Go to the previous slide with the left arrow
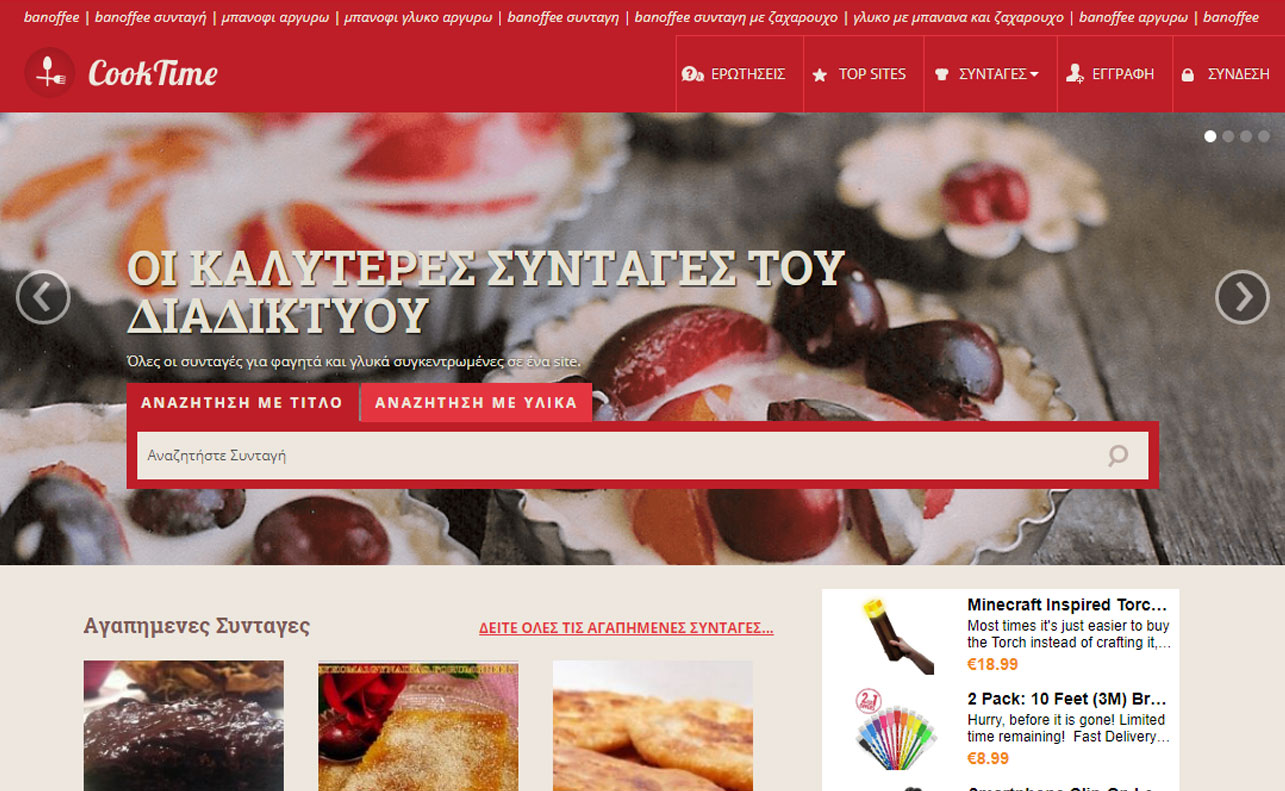The width and height of the screenshot is (1285, 791). tap(43, 297)
